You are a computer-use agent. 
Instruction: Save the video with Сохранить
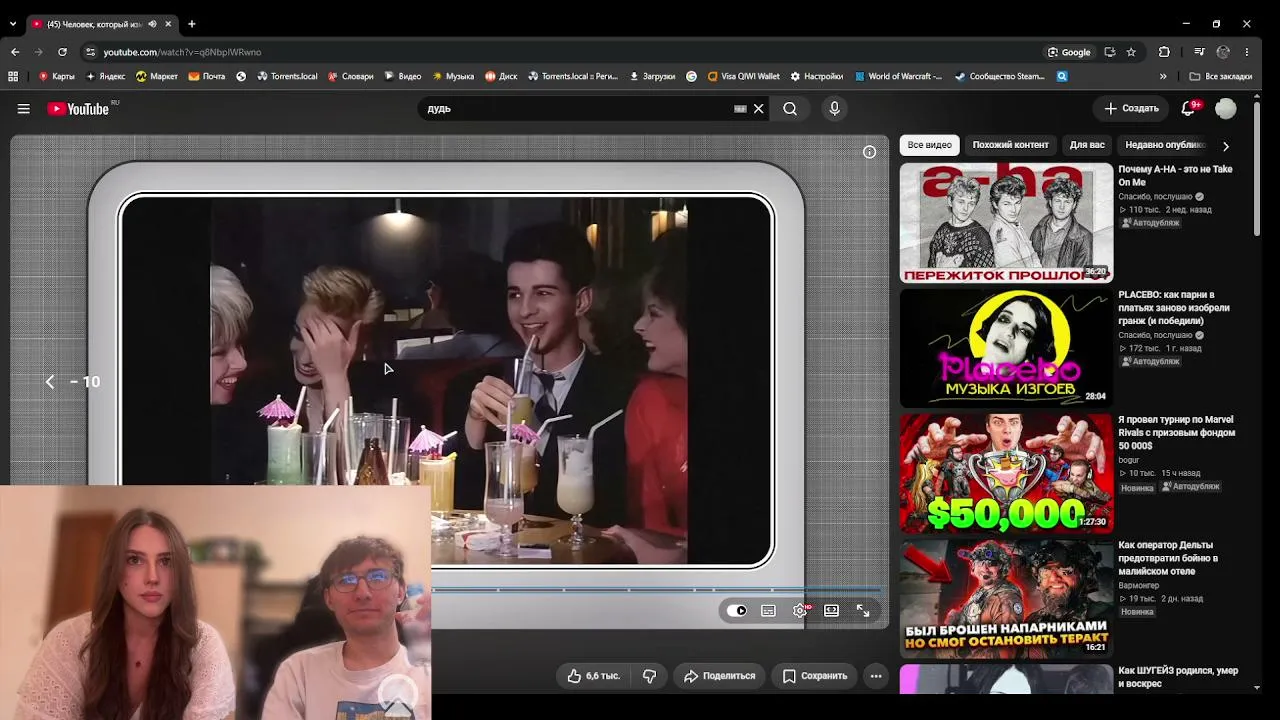pyautogui.click(x=815, y=676)
